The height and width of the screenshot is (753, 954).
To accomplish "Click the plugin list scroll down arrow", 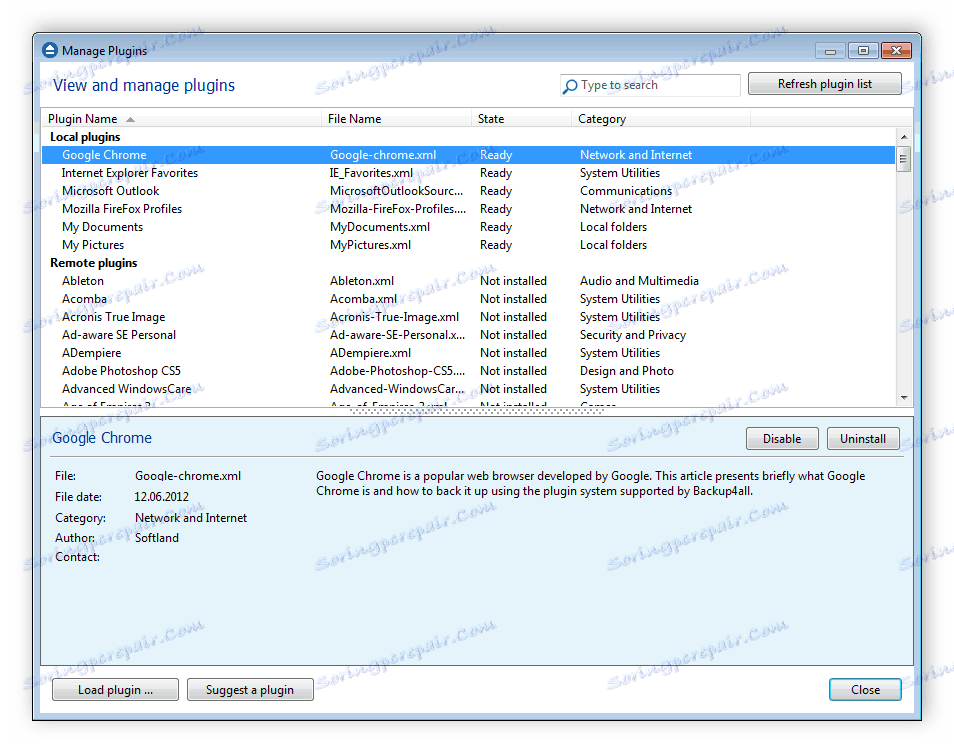I will pyautogui.click(x=904, y=397).
